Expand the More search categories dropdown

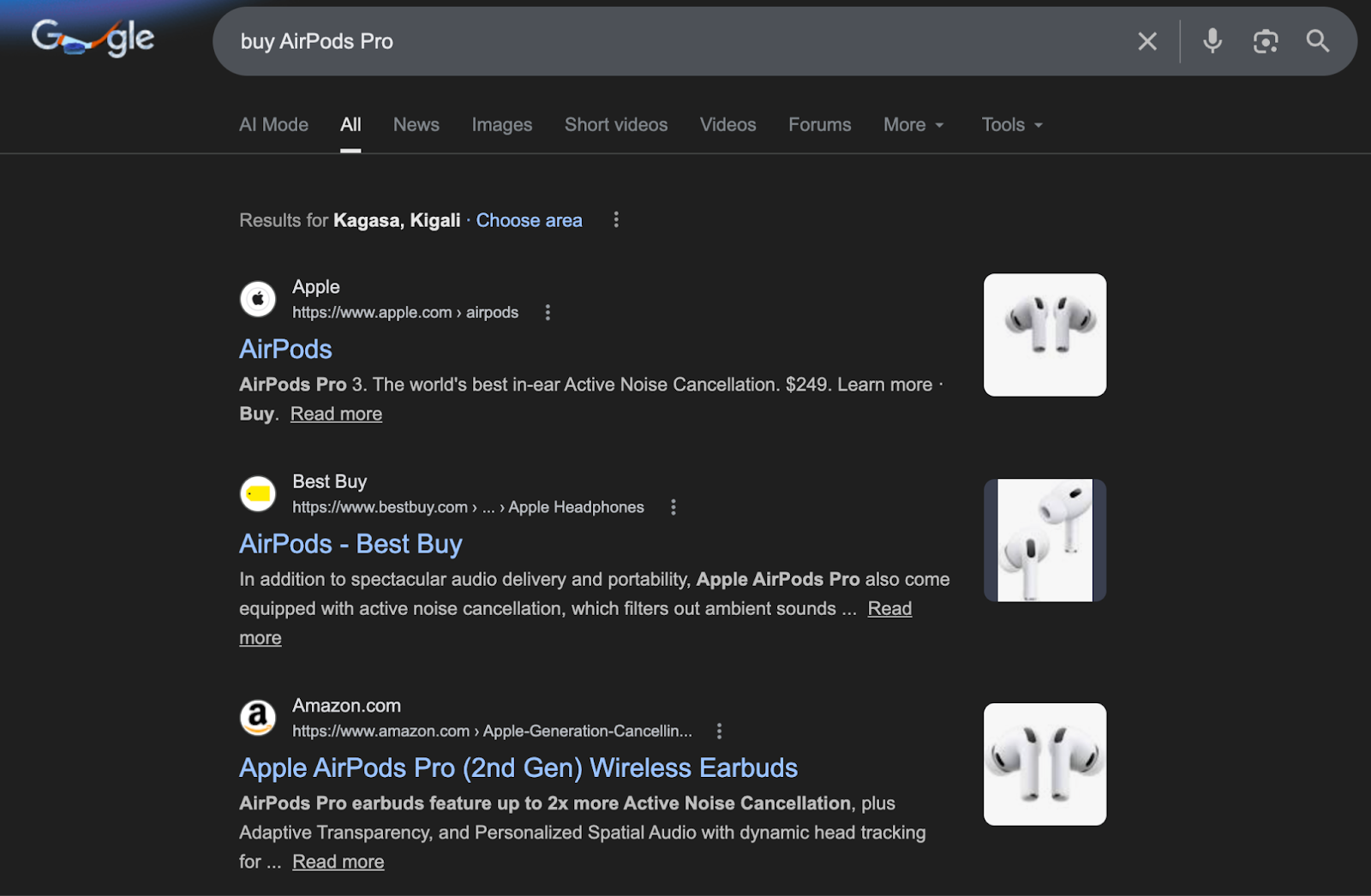[x=912, y=124]
